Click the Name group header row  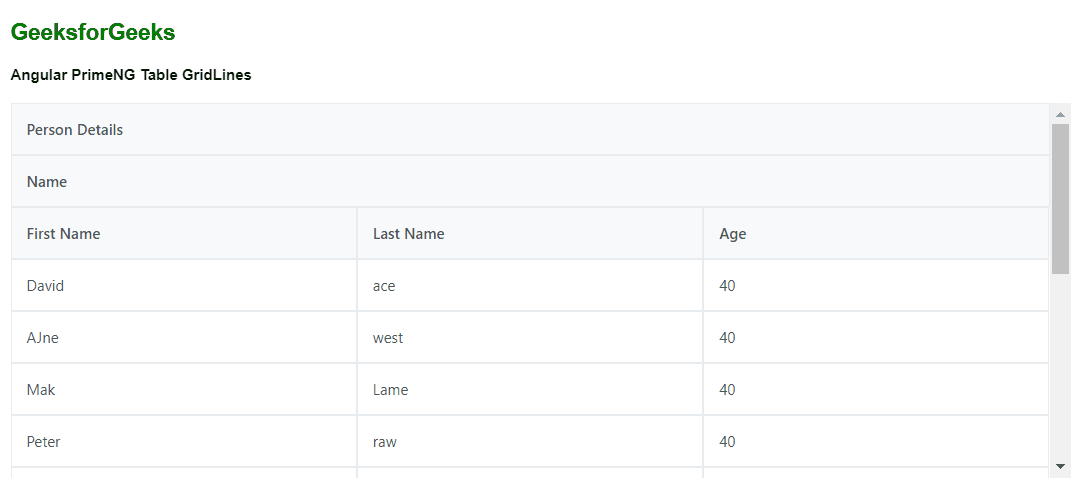(47, 182)
